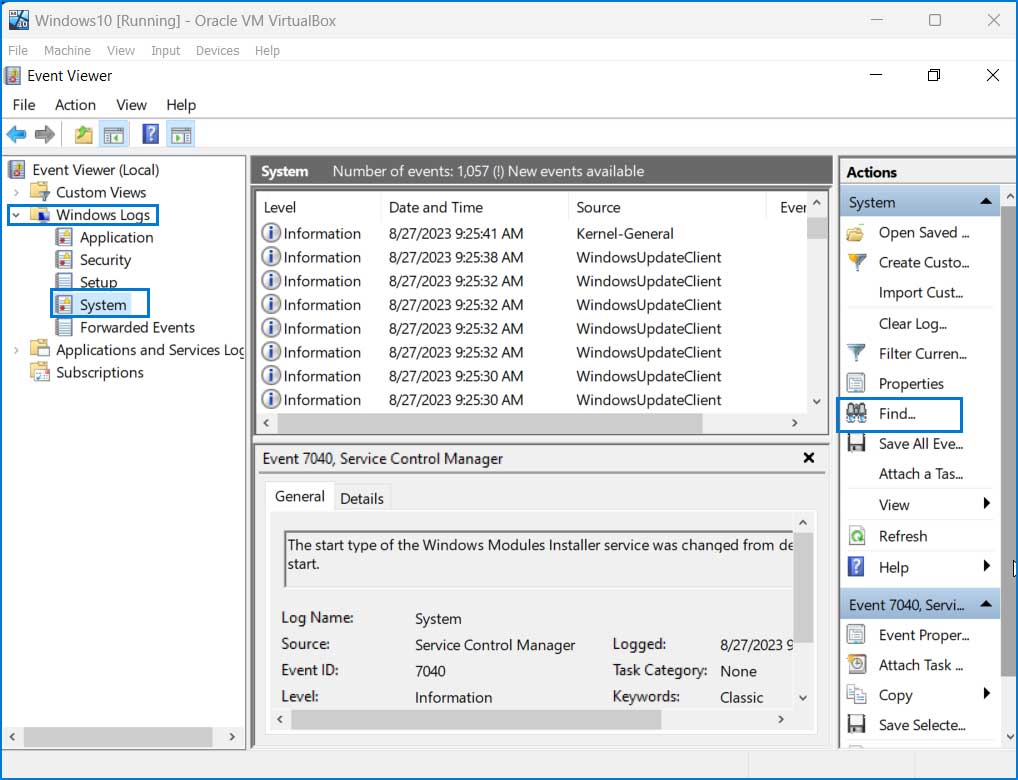The height and width of the screenshot is (780, 1018).
Task: Select the Security log icon
Action: point(64,260)
